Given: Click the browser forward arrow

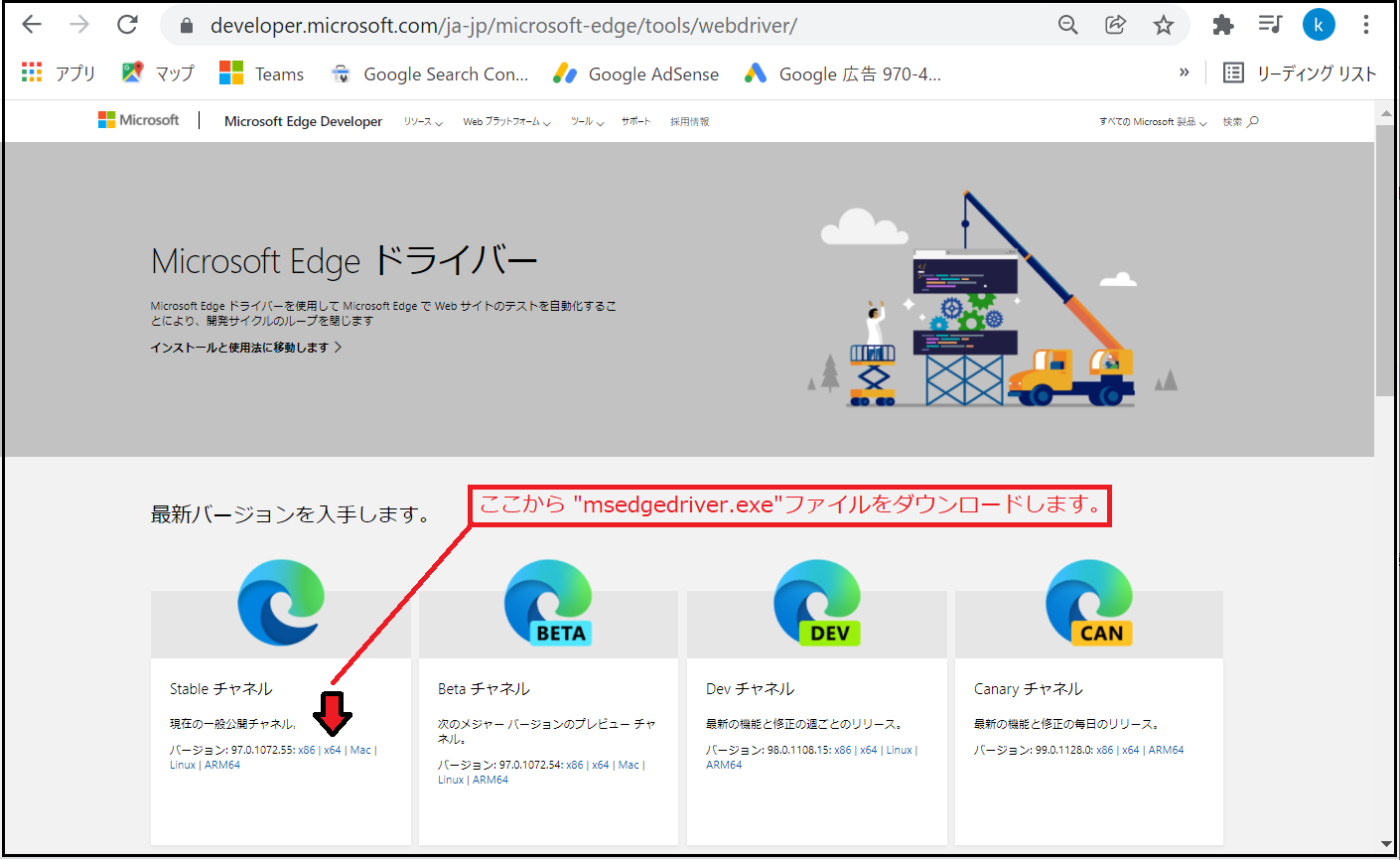Looking at the screenshot, I should point(79,25).
